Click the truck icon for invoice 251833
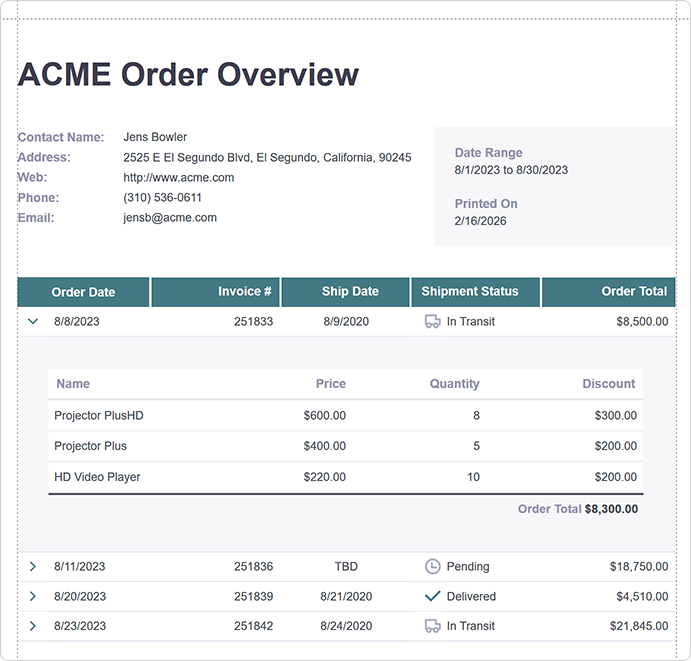This screenshot has width=691, height=661. click(x=432, y=322)
